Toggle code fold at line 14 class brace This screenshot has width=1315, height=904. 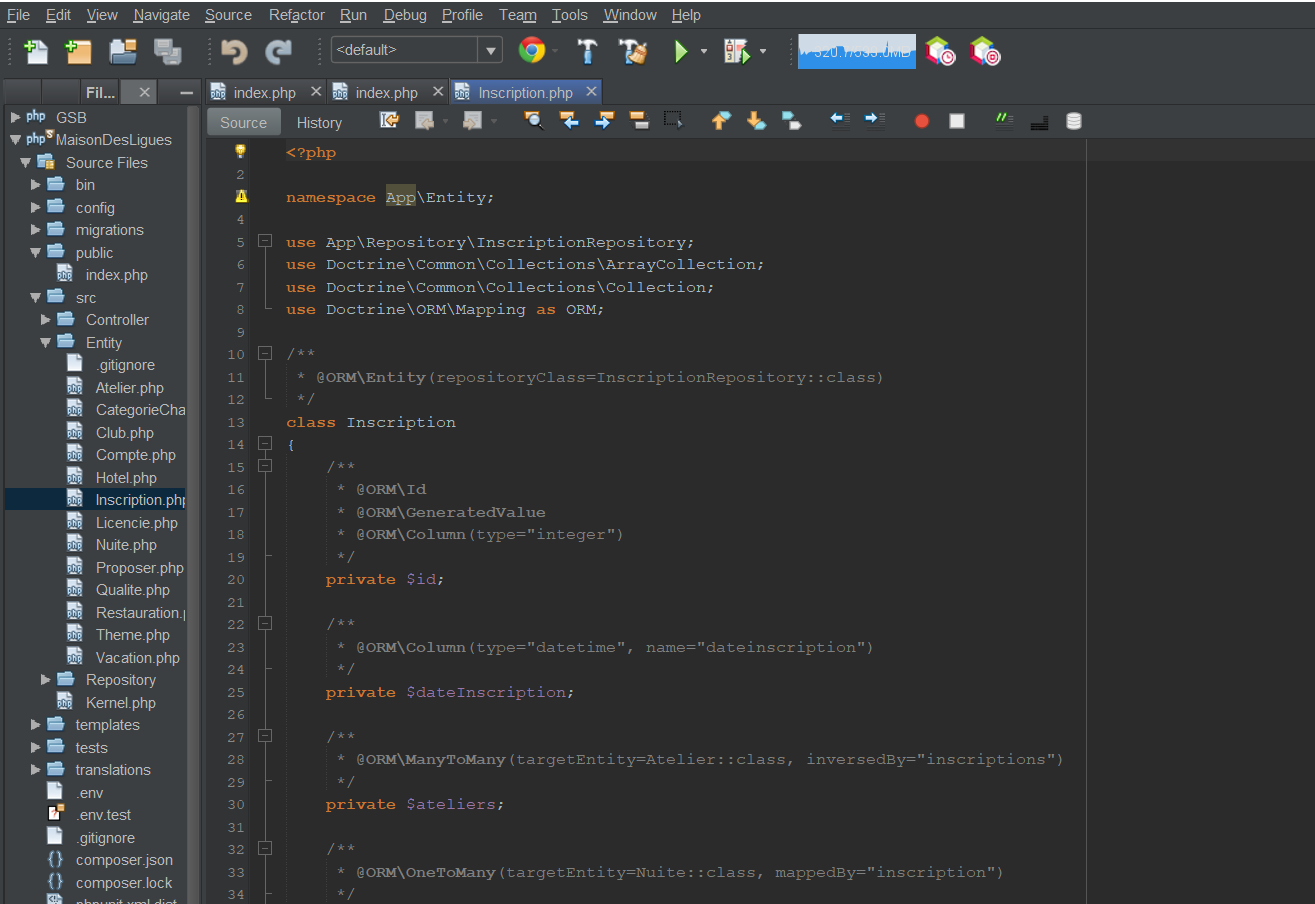[265, 444]
